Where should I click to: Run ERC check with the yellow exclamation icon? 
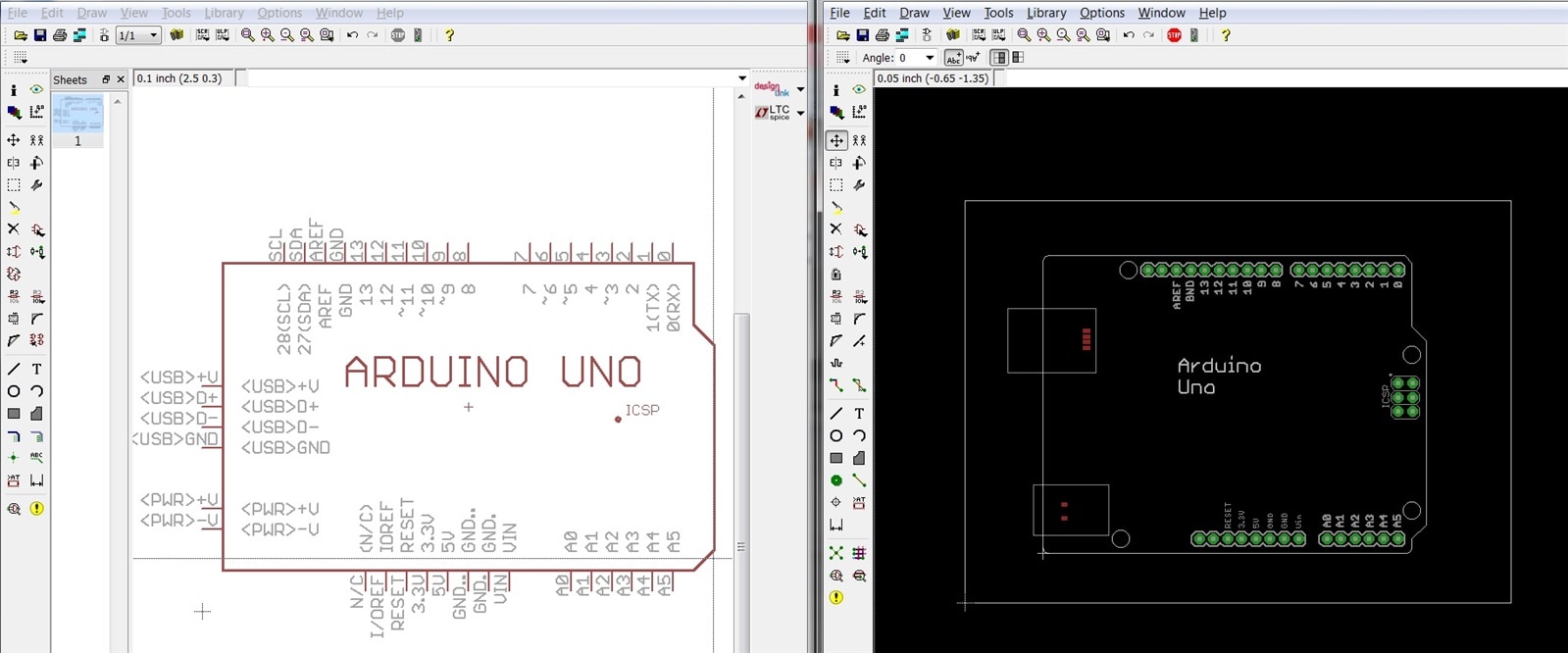[x=36, y=509]
